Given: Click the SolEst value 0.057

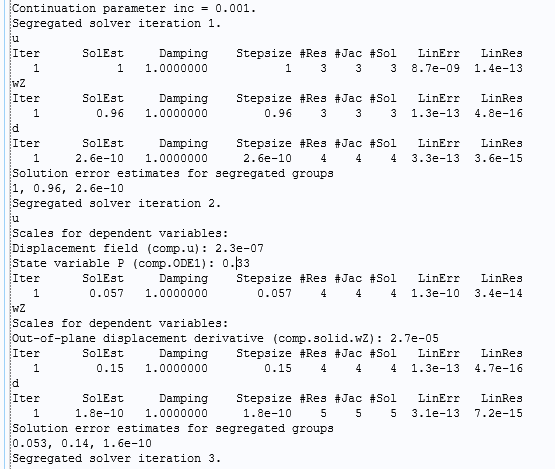Looking at the screenshot, I should click(x=106, y=293).
